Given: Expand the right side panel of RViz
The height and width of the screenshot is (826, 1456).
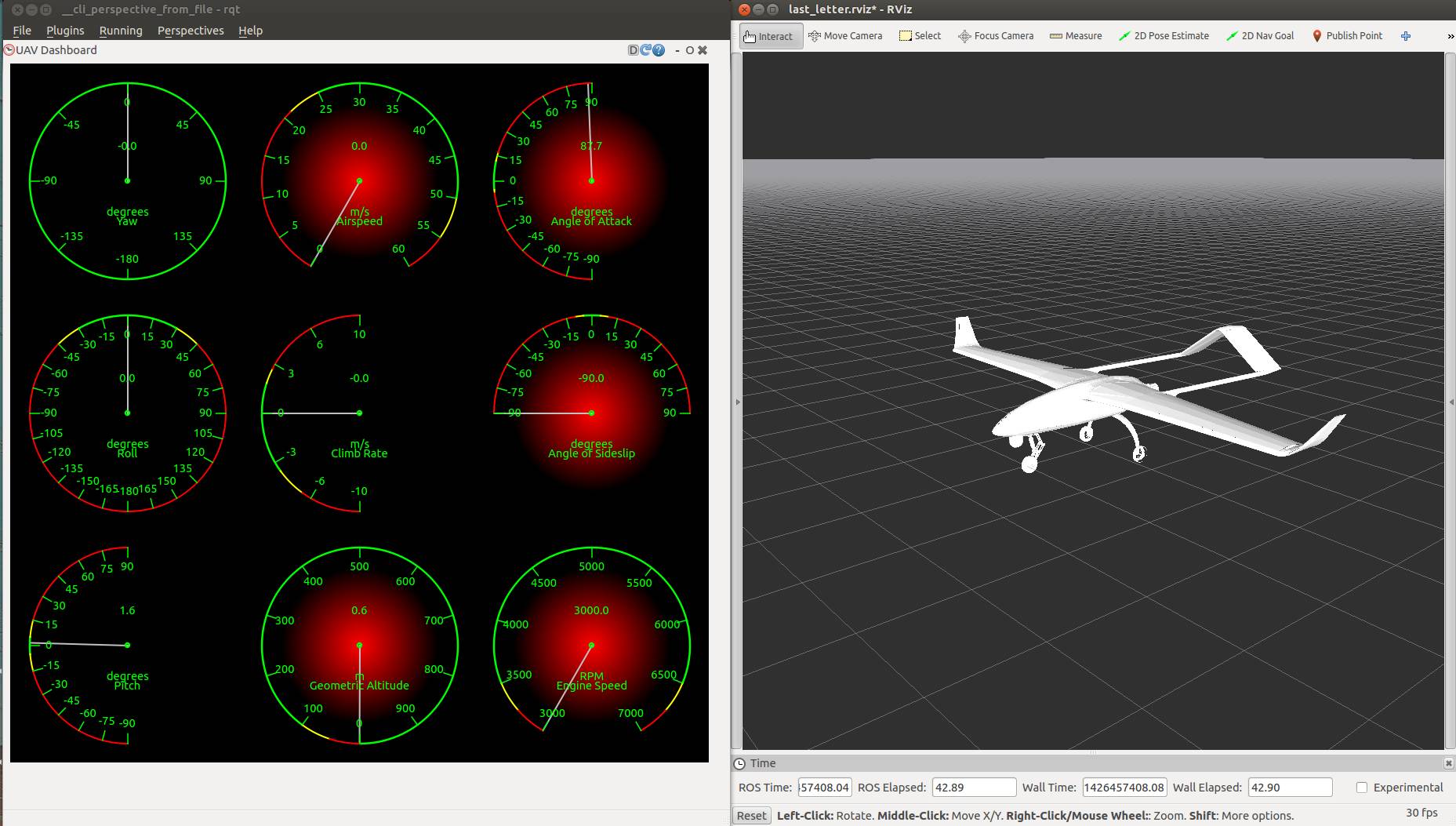Looking at the screenshot, I should click(1450, 402).
